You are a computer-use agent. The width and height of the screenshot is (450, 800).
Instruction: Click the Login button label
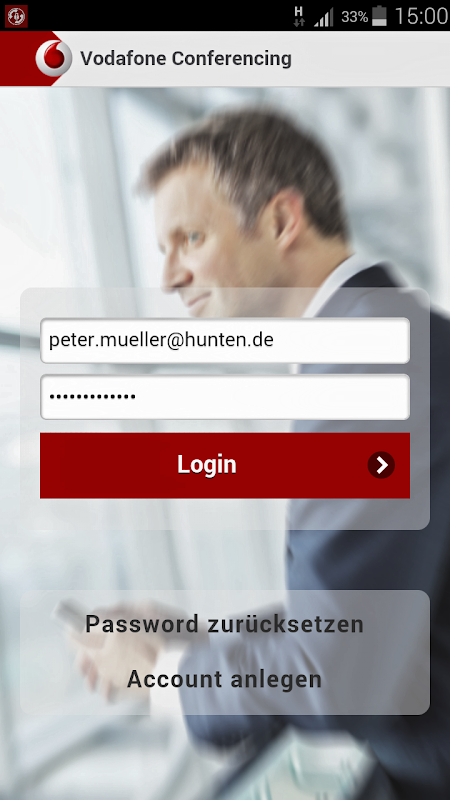[x=207, y=465]
